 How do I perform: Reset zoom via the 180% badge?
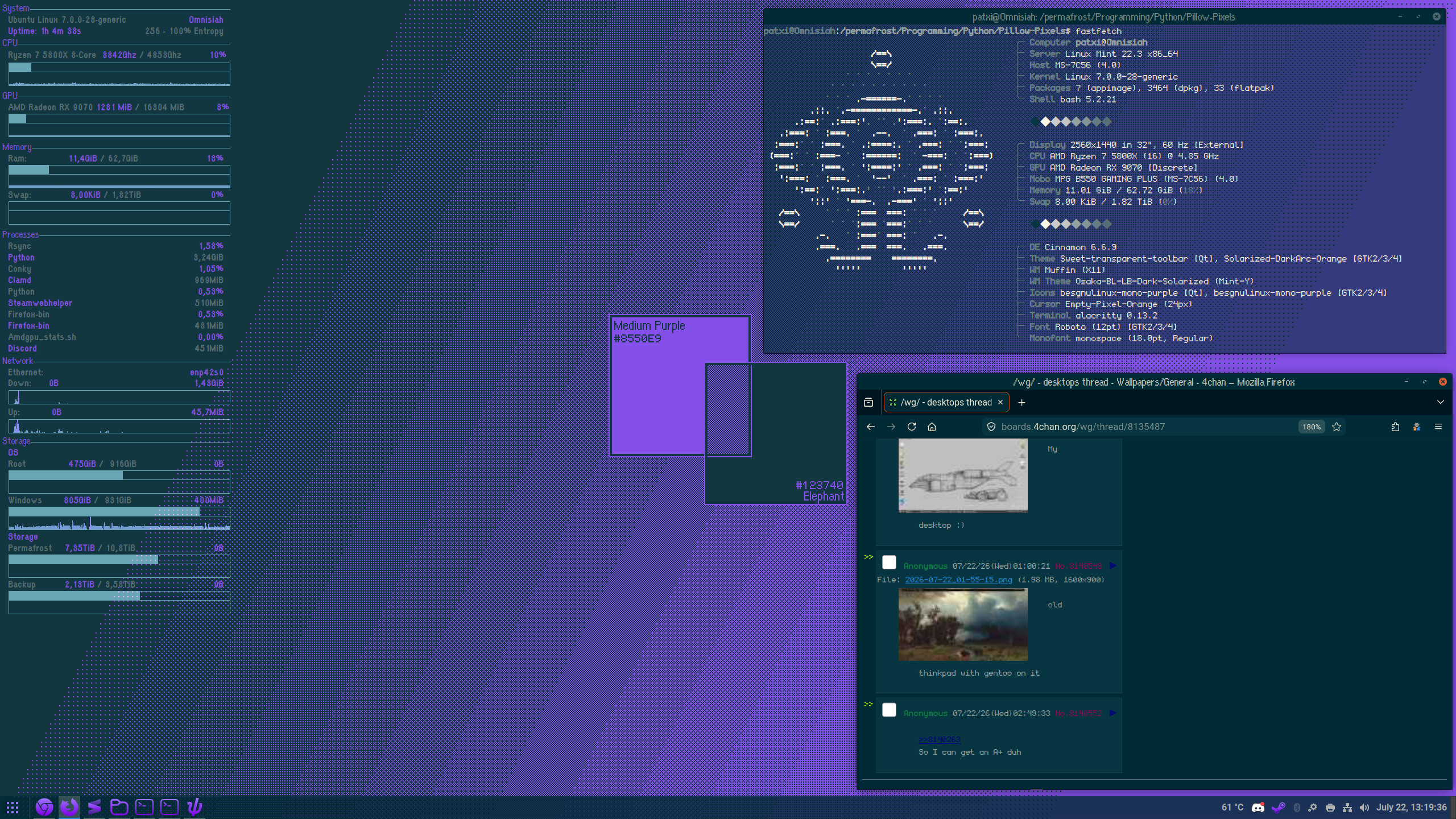point(1312,427)
